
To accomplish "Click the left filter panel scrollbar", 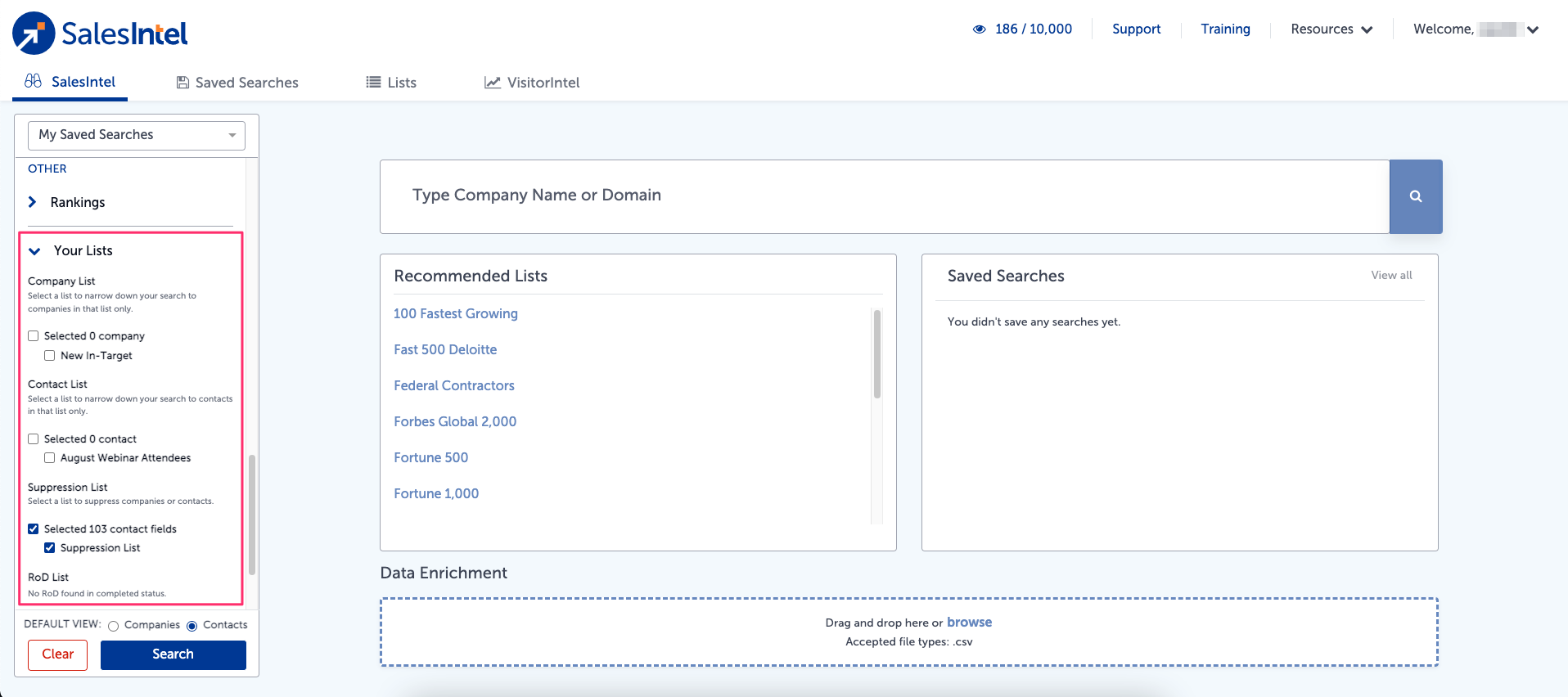I will click(252, 515).
